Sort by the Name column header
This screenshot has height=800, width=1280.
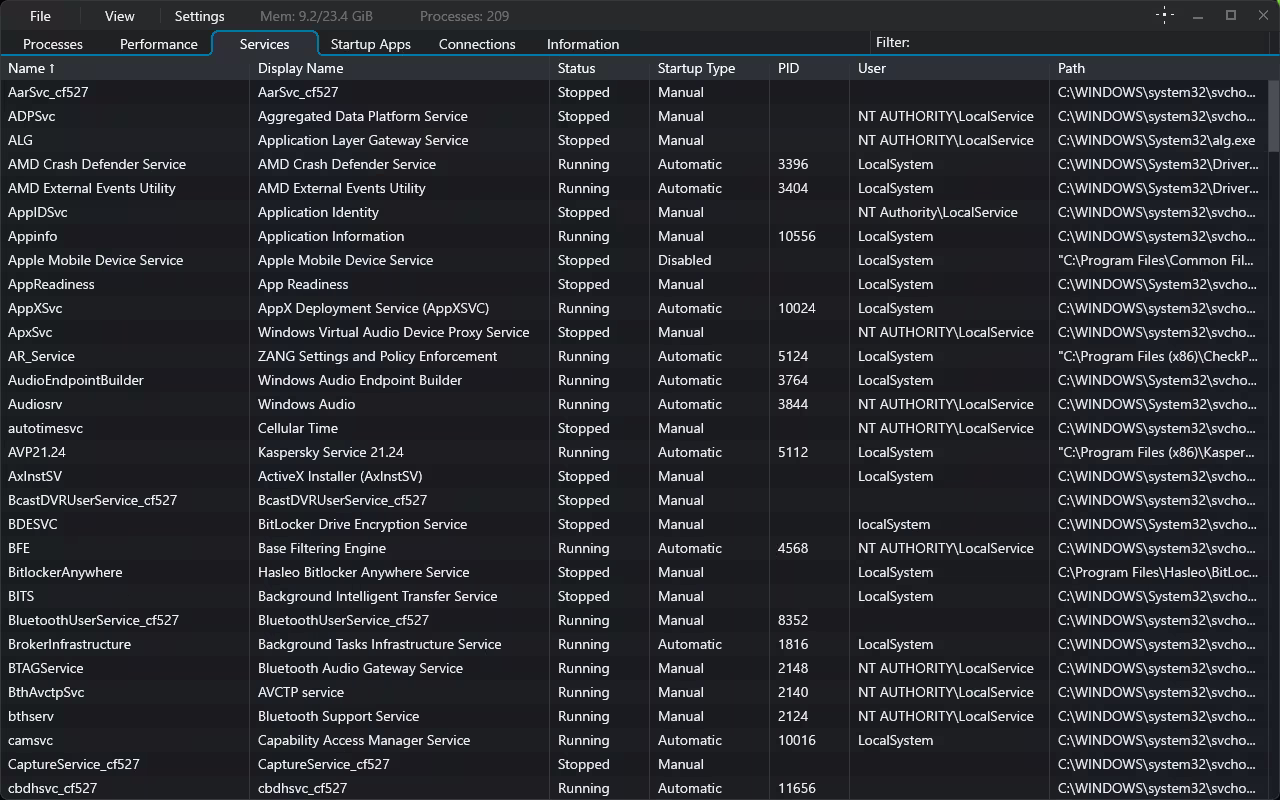pos(125,68)
